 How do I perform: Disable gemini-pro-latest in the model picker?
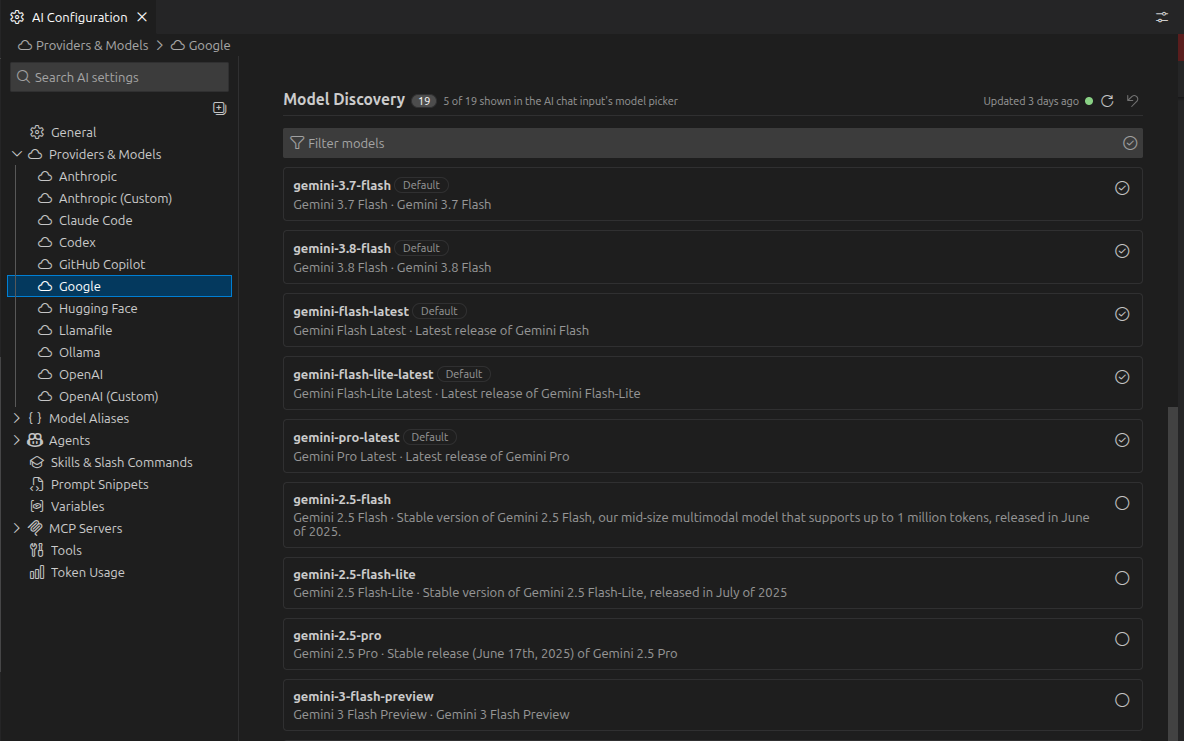click(x=1122, y=440)
